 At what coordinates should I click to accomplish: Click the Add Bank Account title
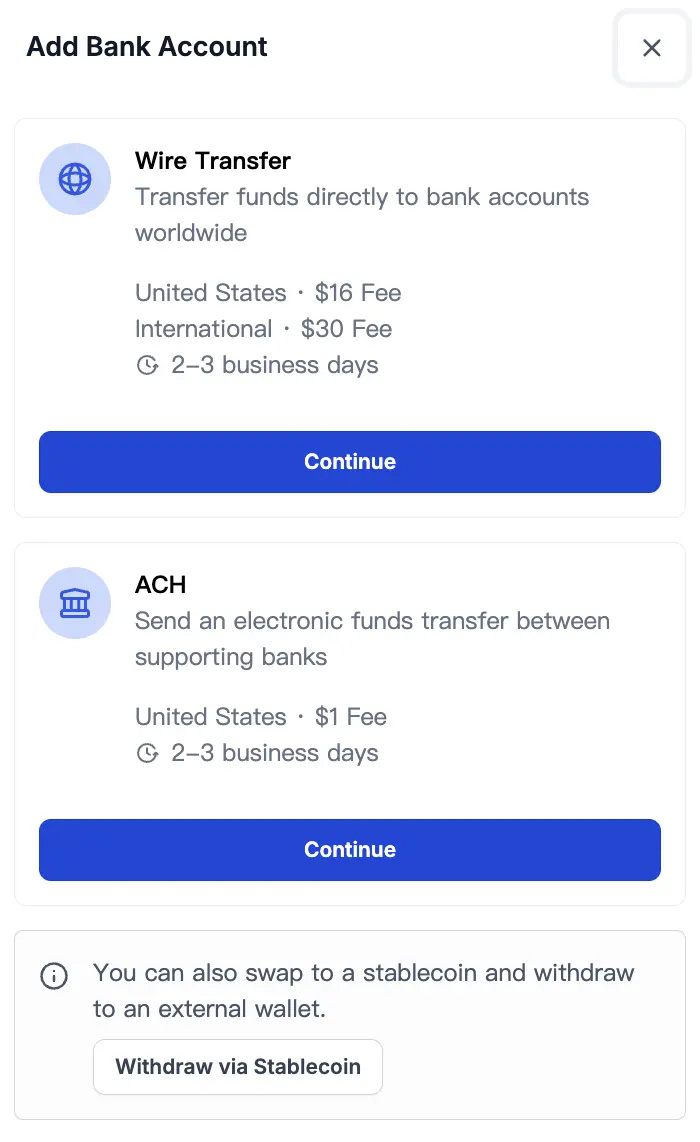click(146, 47)
